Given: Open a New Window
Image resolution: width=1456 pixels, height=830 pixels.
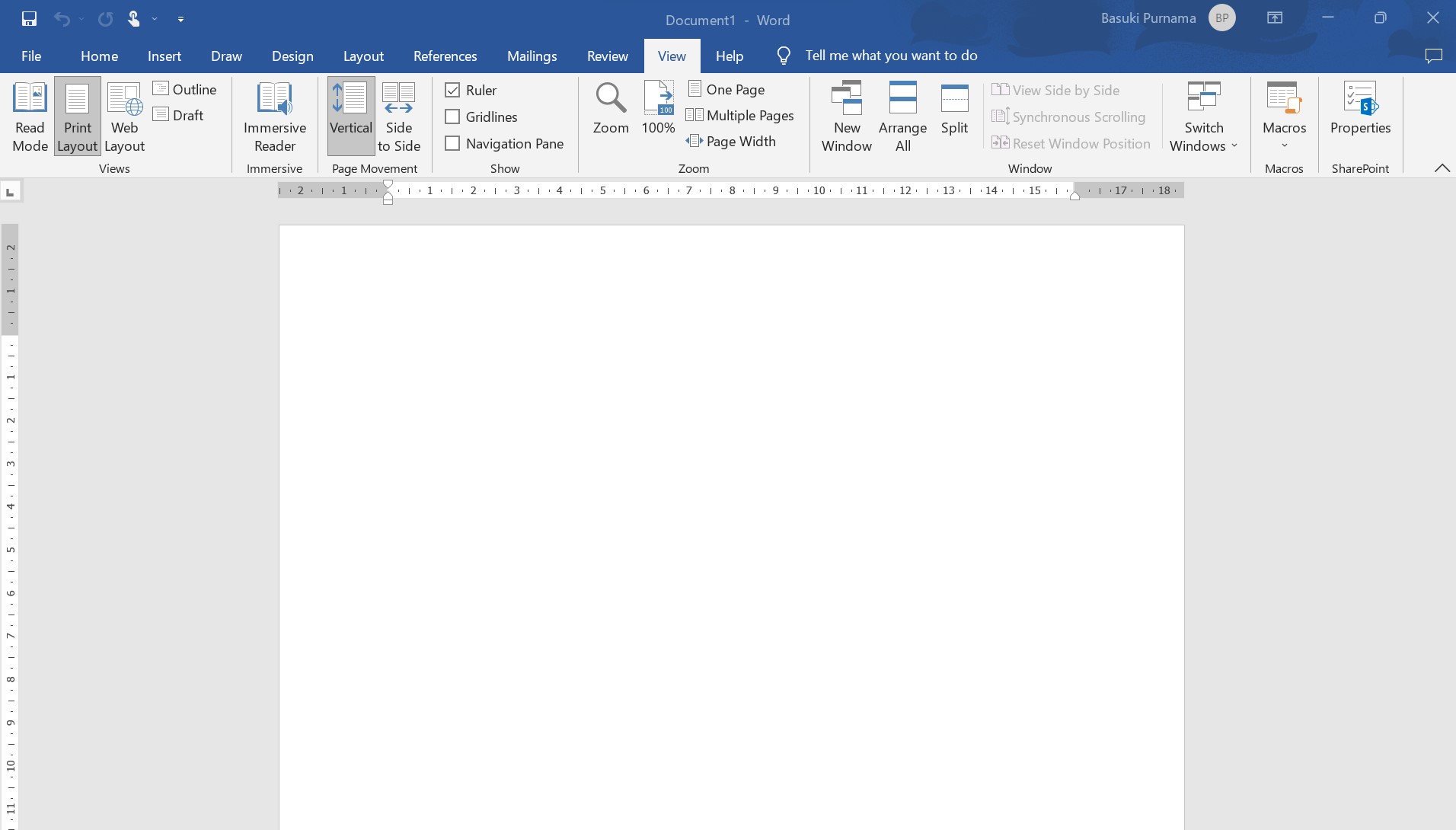Looking at the screenshot, I should [x=846, y=117].
